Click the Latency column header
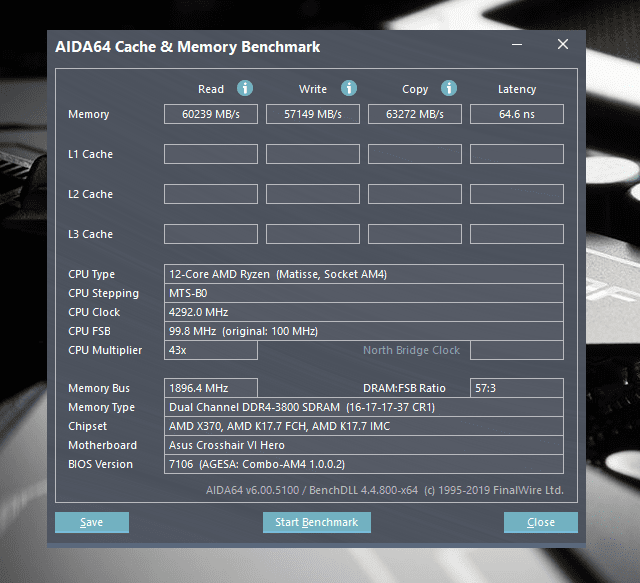Screen dimensions: 640x583 pos(517,89)
